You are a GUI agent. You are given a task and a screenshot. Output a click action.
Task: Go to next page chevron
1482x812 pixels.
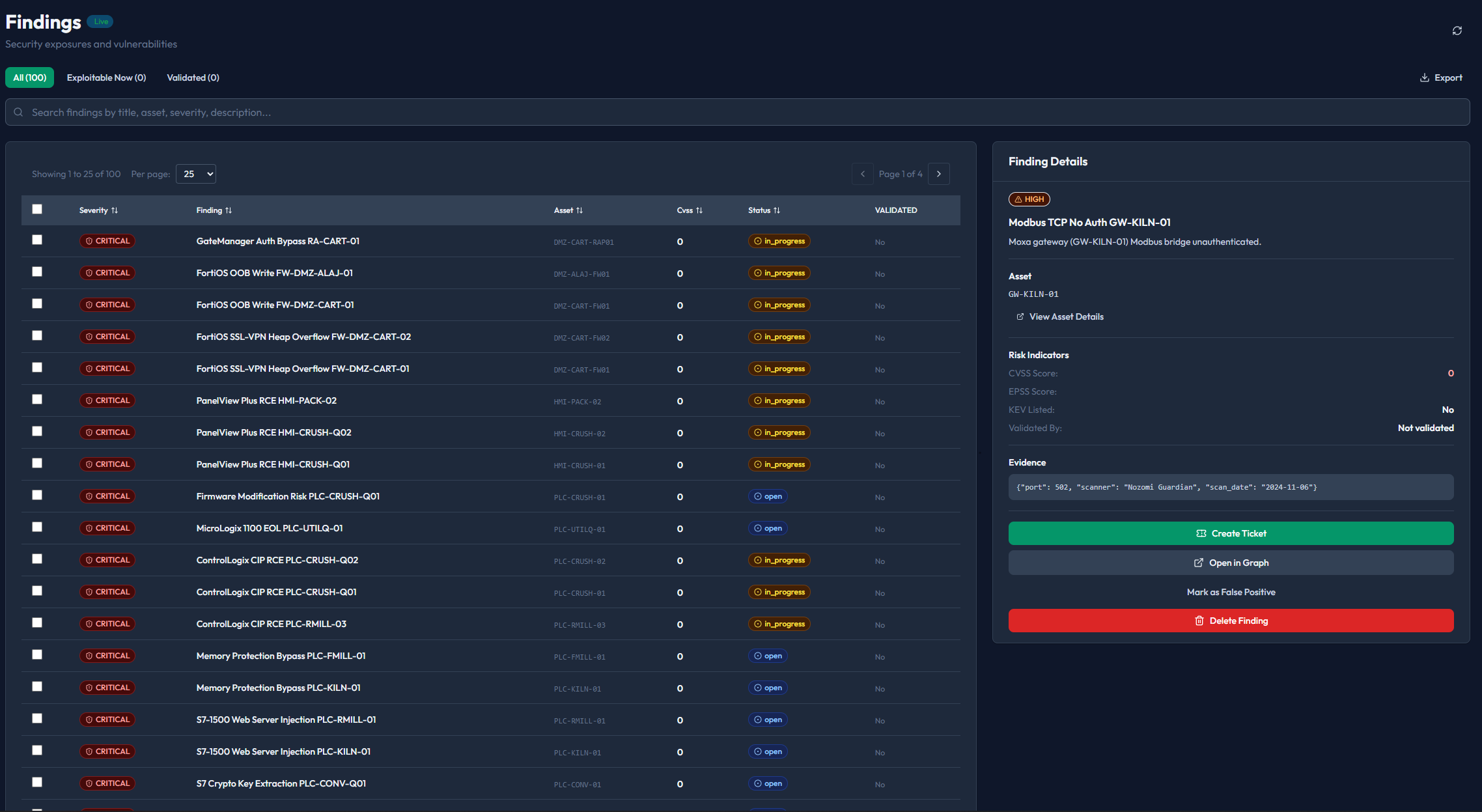tap(938, 174)
